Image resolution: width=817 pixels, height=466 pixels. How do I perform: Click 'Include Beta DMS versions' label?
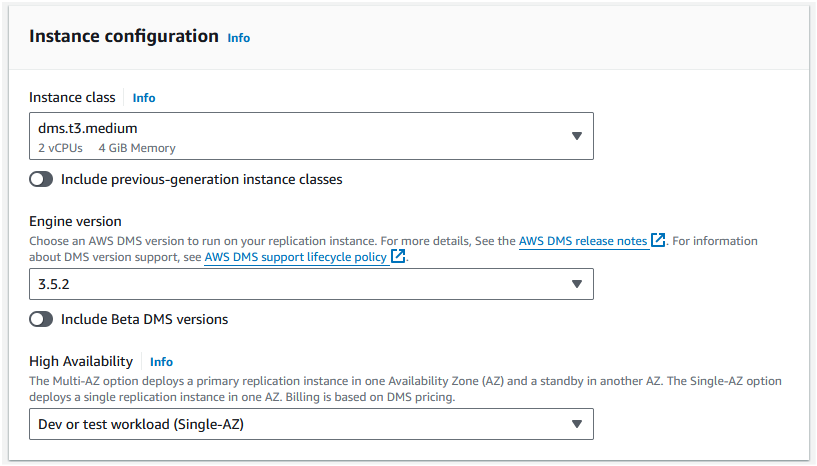[145, 319]
